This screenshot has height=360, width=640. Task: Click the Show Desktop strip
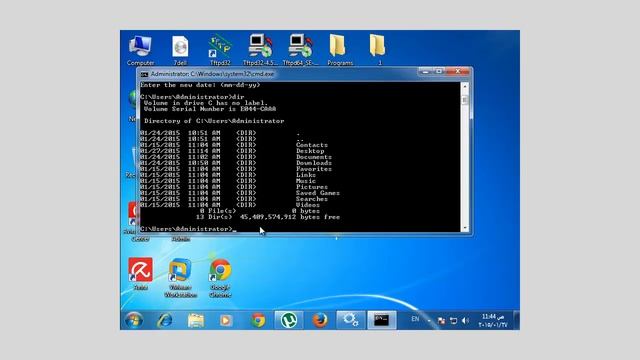click(516, 320)
